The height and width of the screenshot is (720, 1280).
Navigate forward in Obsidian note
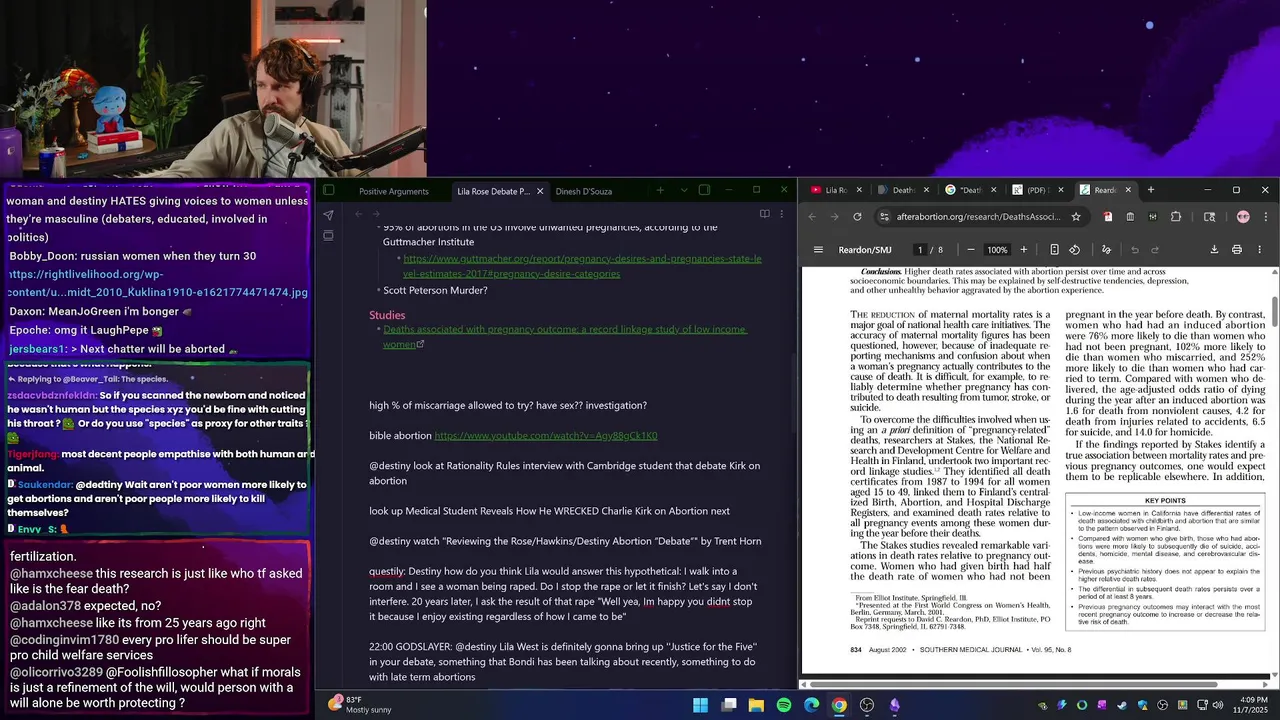coord(376,214)
